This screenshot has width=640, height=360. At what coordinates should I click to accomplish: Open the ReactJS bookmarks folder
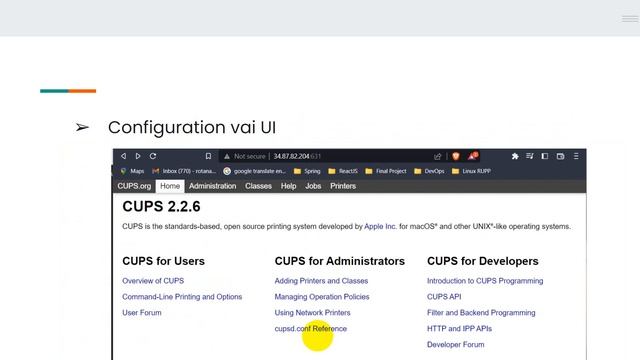click(343, 171)
